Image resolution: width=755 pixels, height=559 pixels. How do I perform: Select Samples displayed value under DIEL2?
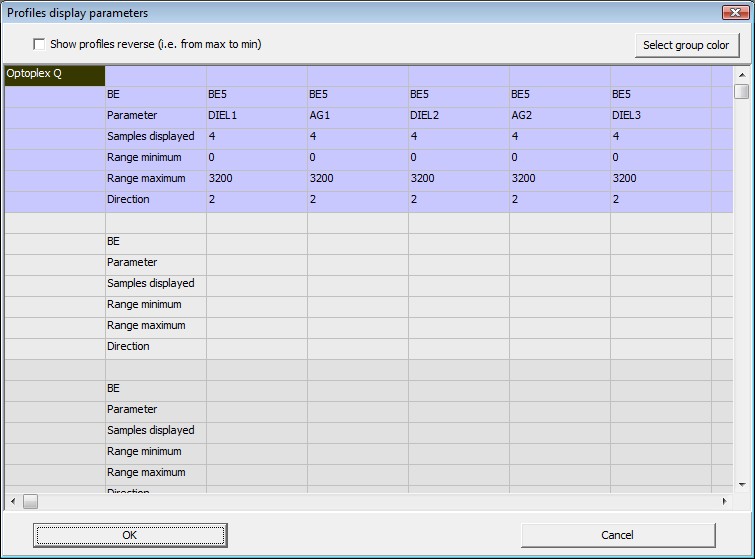458,137
